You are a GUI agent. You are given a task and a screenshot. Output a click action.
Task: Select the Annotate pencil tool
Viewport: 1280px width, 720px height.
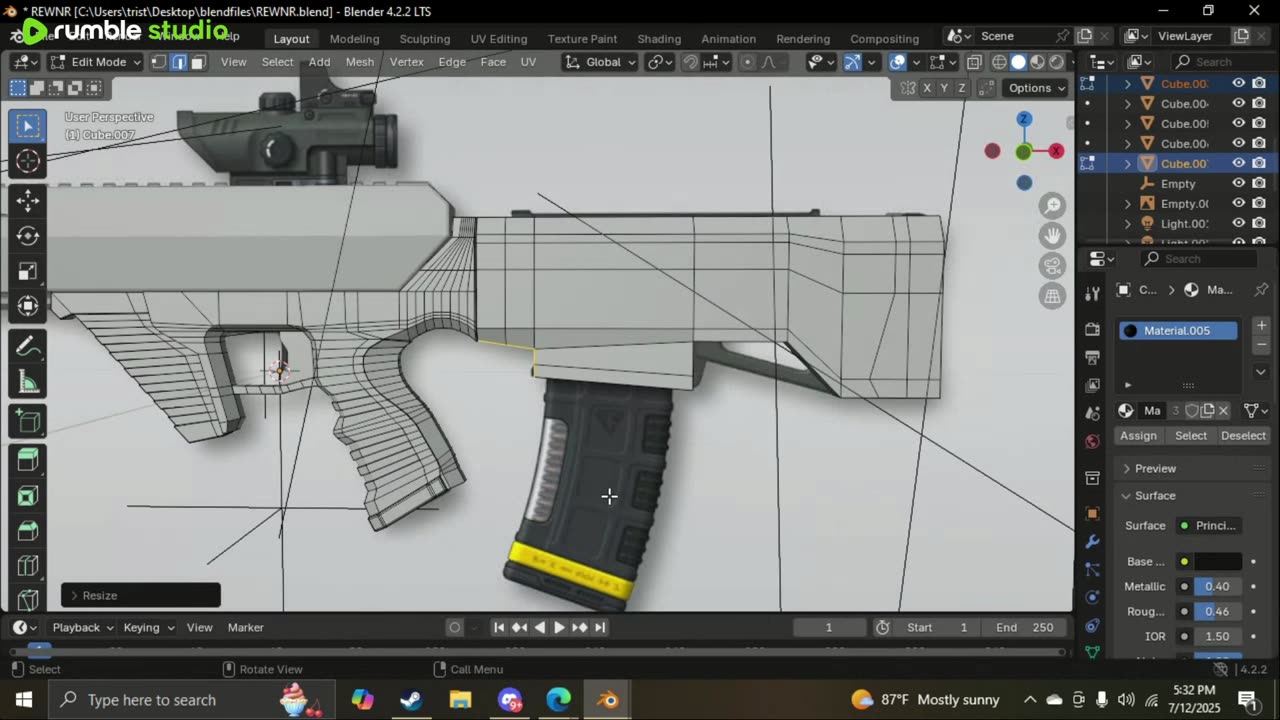coord(28,347)
